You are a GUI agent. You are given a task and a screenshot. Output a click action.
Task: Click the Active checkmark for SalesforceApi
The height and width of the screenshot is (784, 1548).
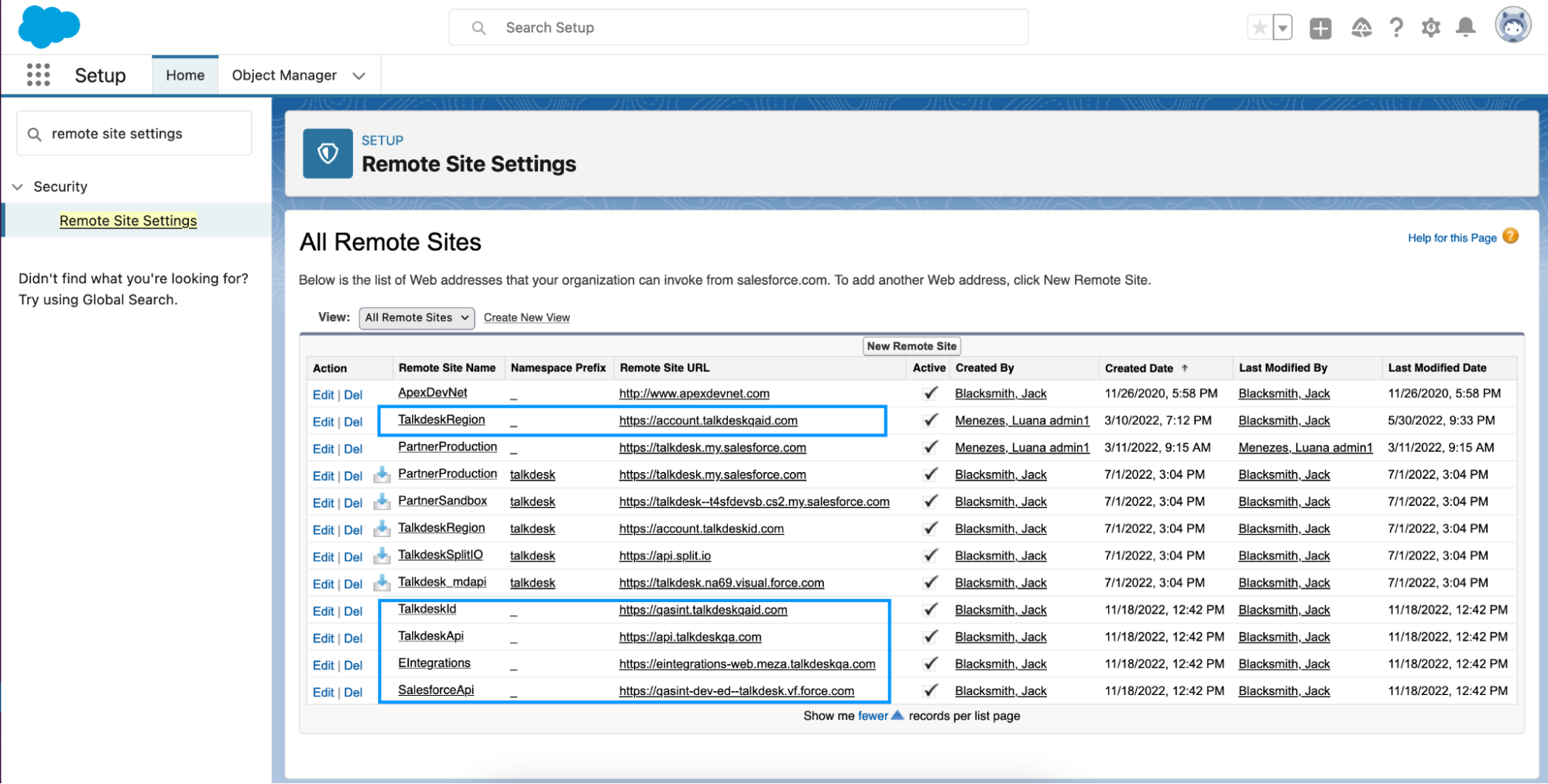[931, 691]
